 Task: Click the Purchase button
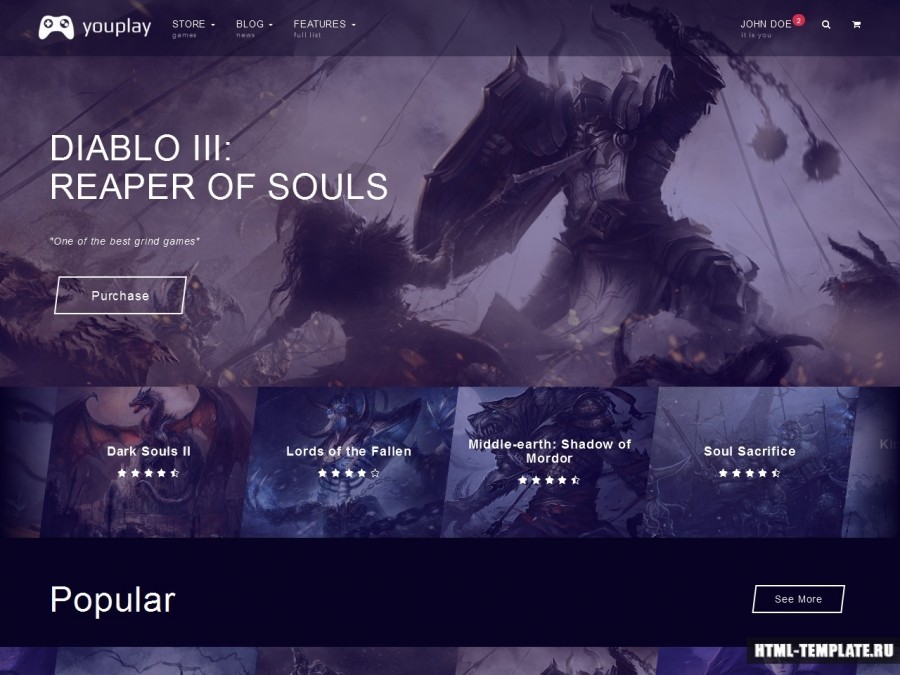120,295
